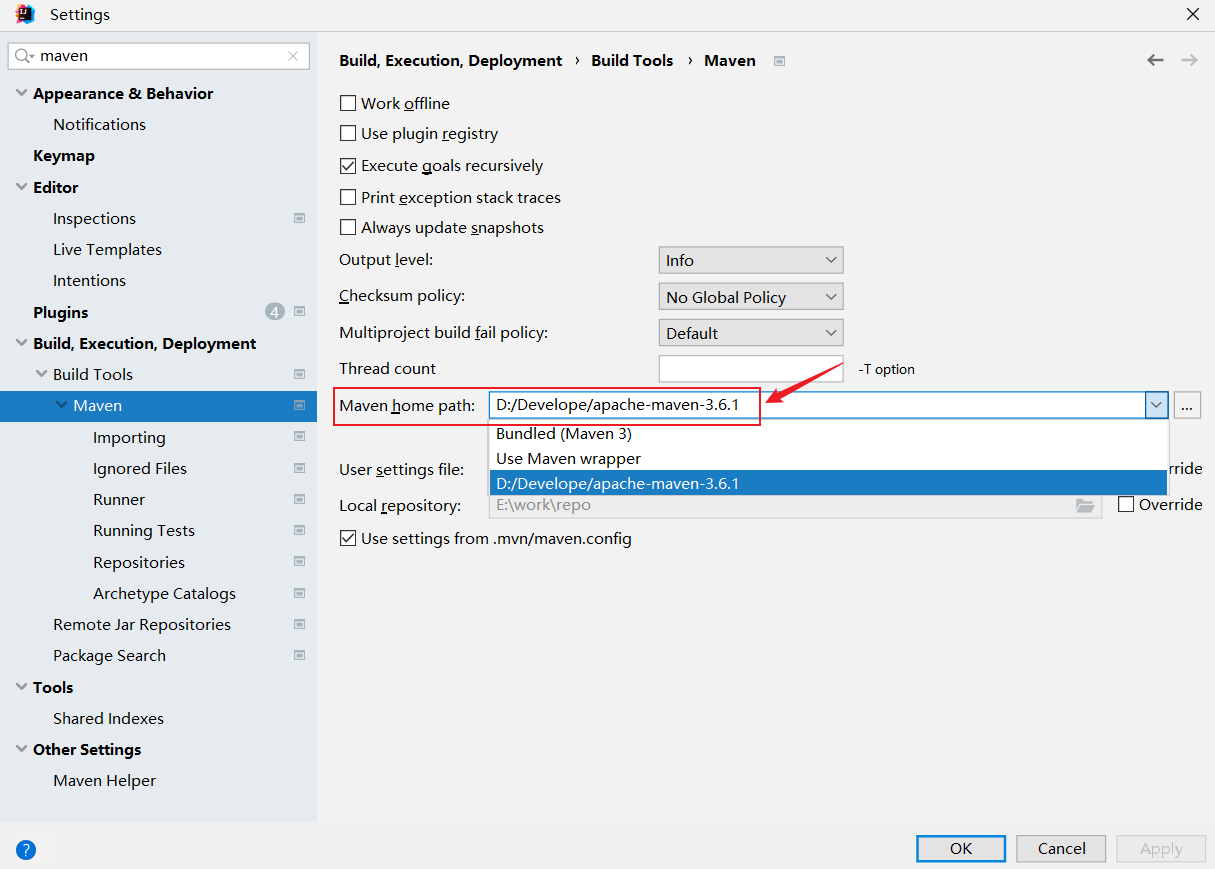The width and height of the screenshot is (1215, 869).
Task: Click the Thread count input field
Action: [x=751, y=369]
